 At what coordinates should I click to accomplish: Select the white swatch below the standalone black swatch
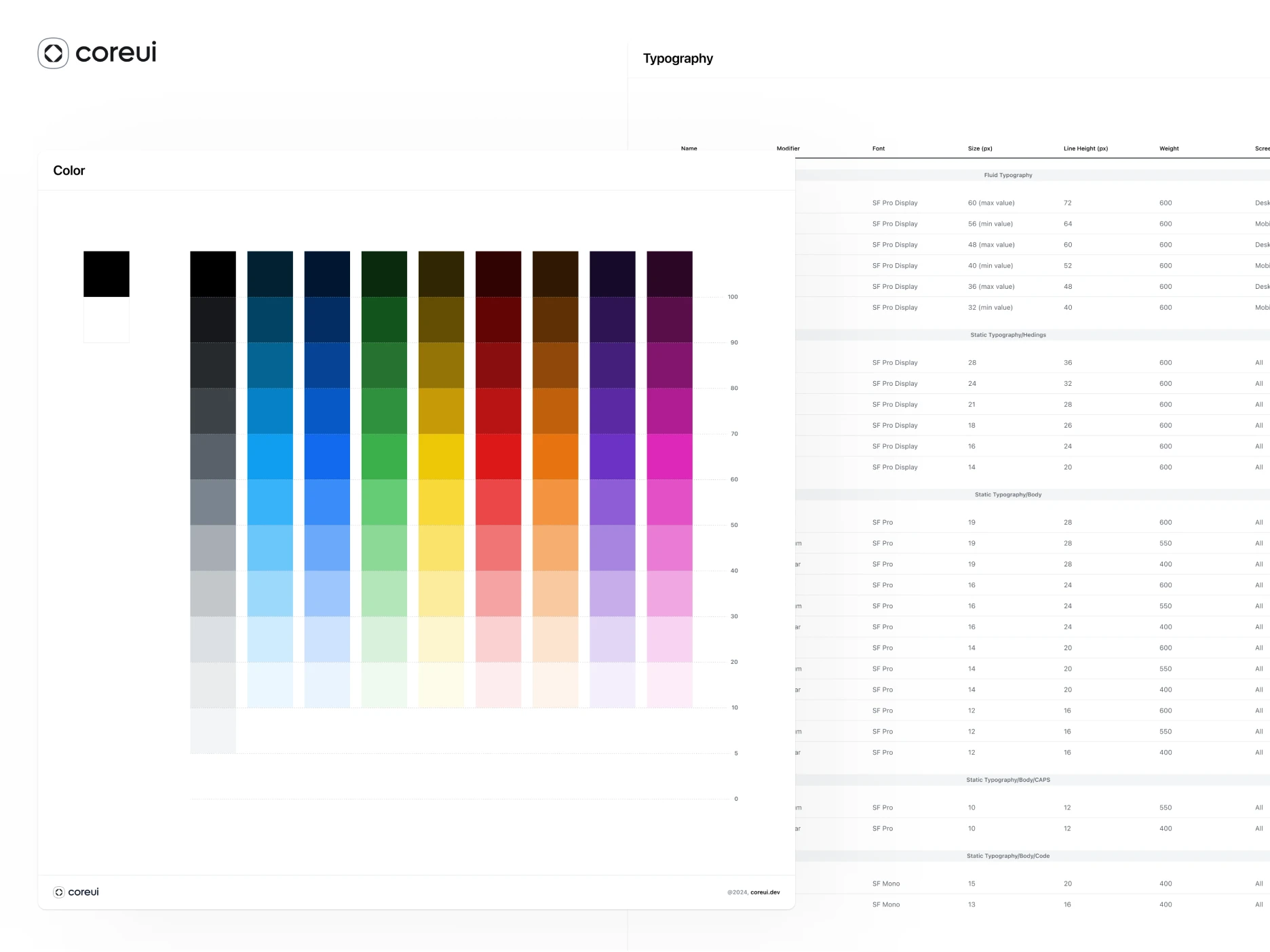click(107, 320)
